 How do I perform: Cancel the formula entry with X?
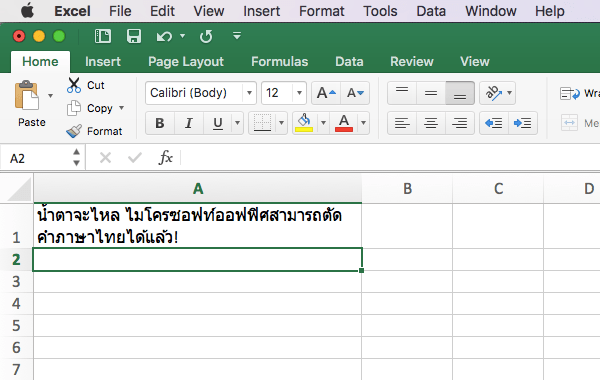click(105, 157)
